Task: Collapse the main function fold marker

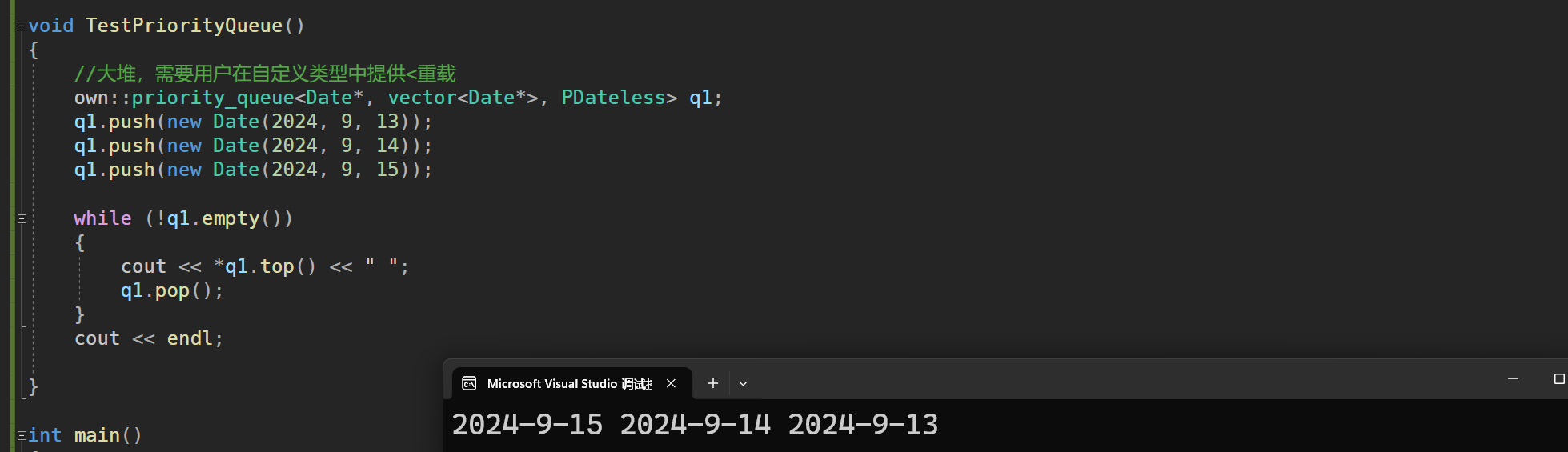Action: [22, 436]
